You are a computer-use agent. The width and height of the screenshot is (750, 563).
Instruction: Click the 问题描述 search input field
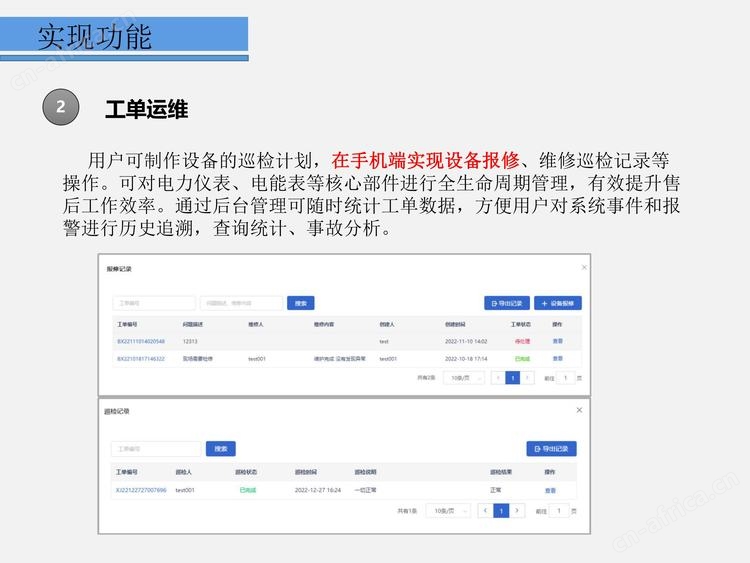[240, 303]
